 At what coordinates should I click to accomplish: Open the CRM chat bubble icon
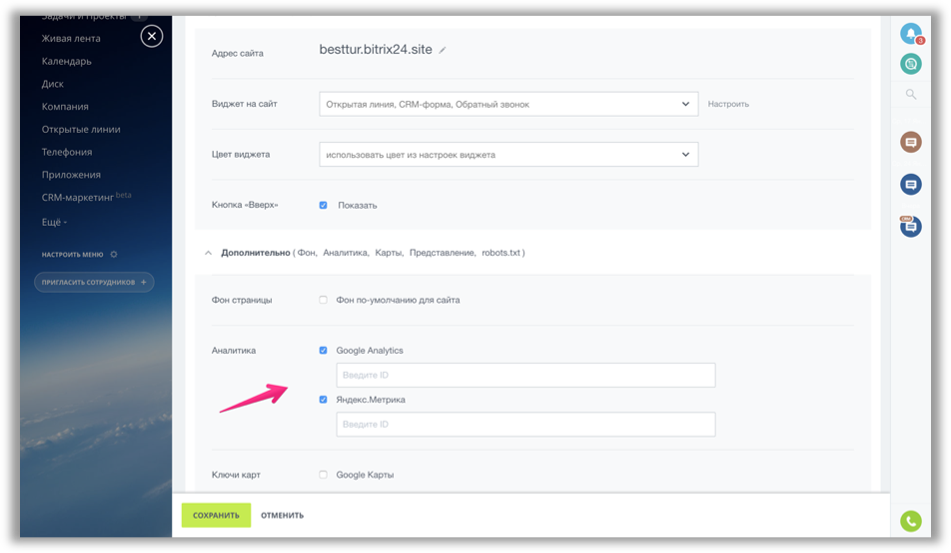pos(910,226)
